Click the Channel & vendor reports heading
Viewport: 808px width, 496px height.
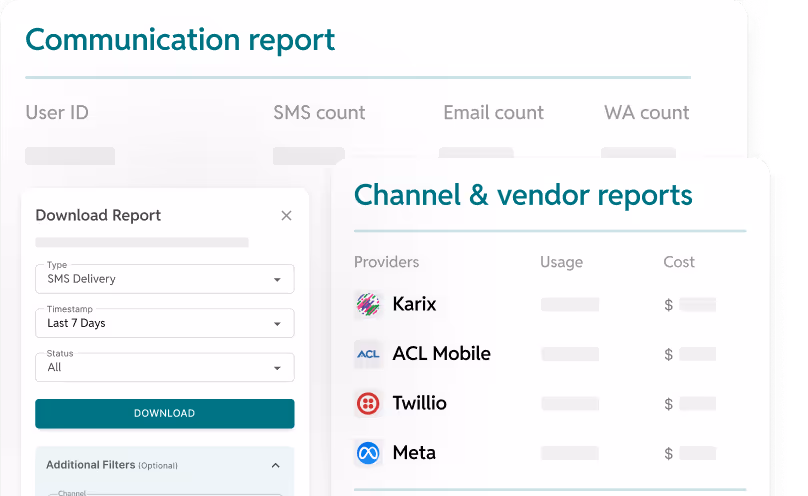[x=523, y=195]
